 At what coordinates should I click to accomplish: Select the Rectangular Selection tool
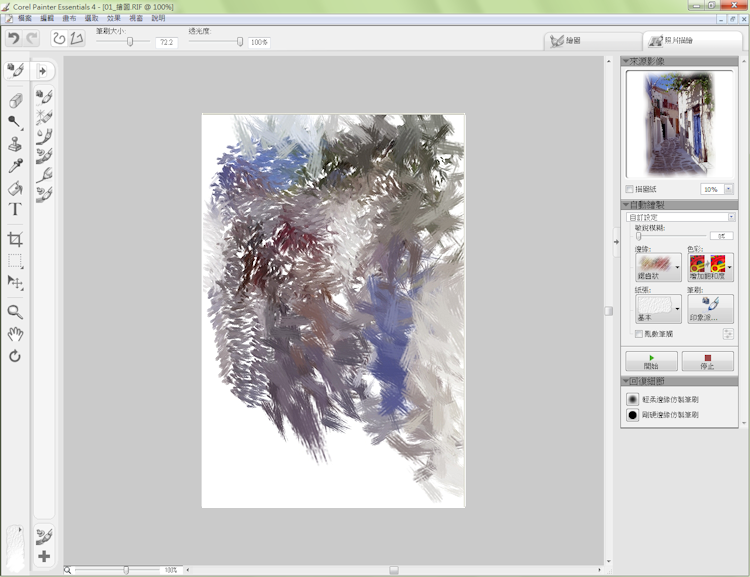click(x=15, y=261)
